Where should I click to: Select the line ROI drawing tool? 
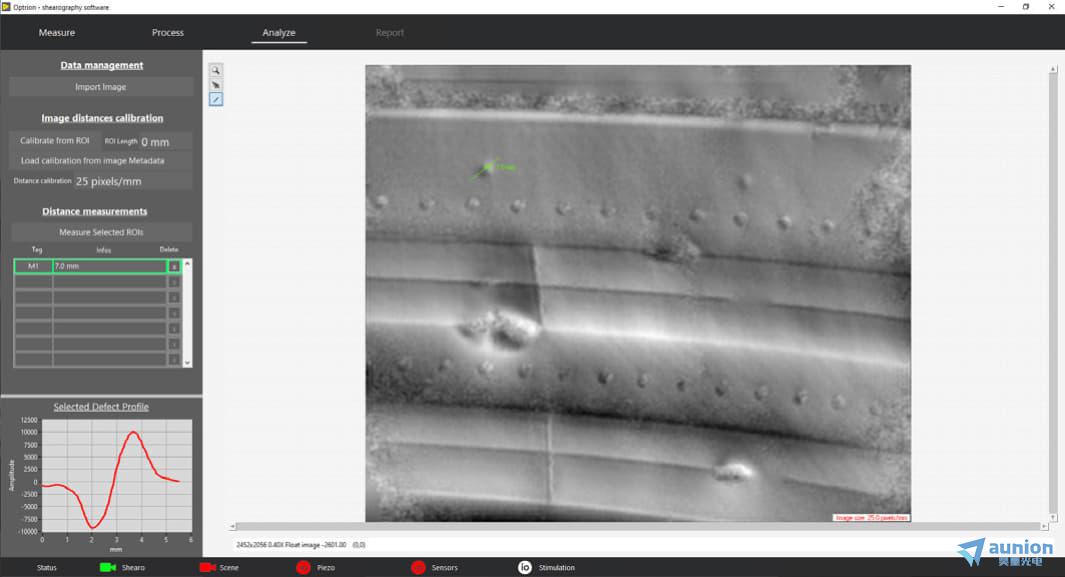[215, 99]
